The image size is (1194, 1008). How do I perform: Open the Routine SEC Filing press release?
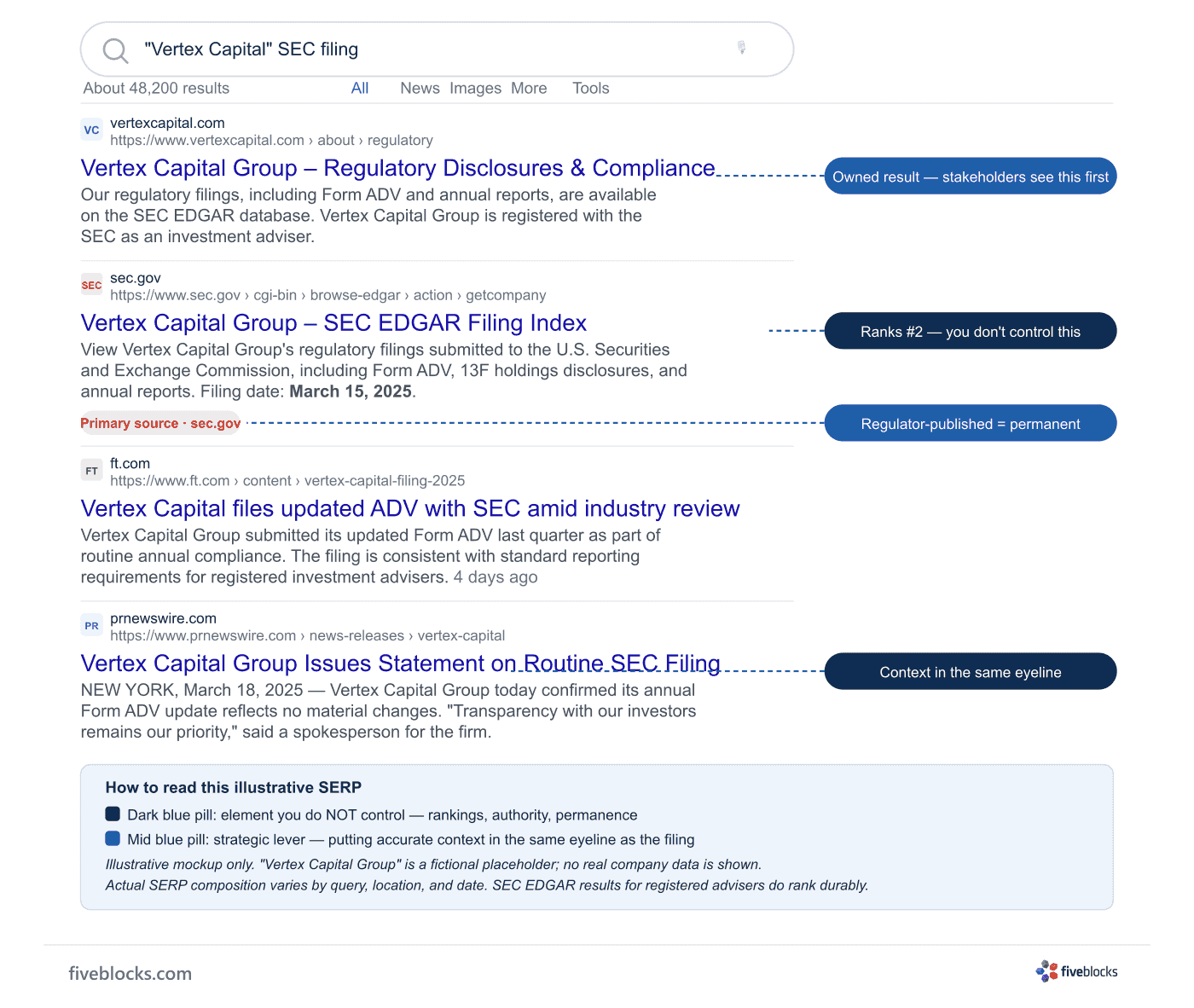(x=400, y=663)
